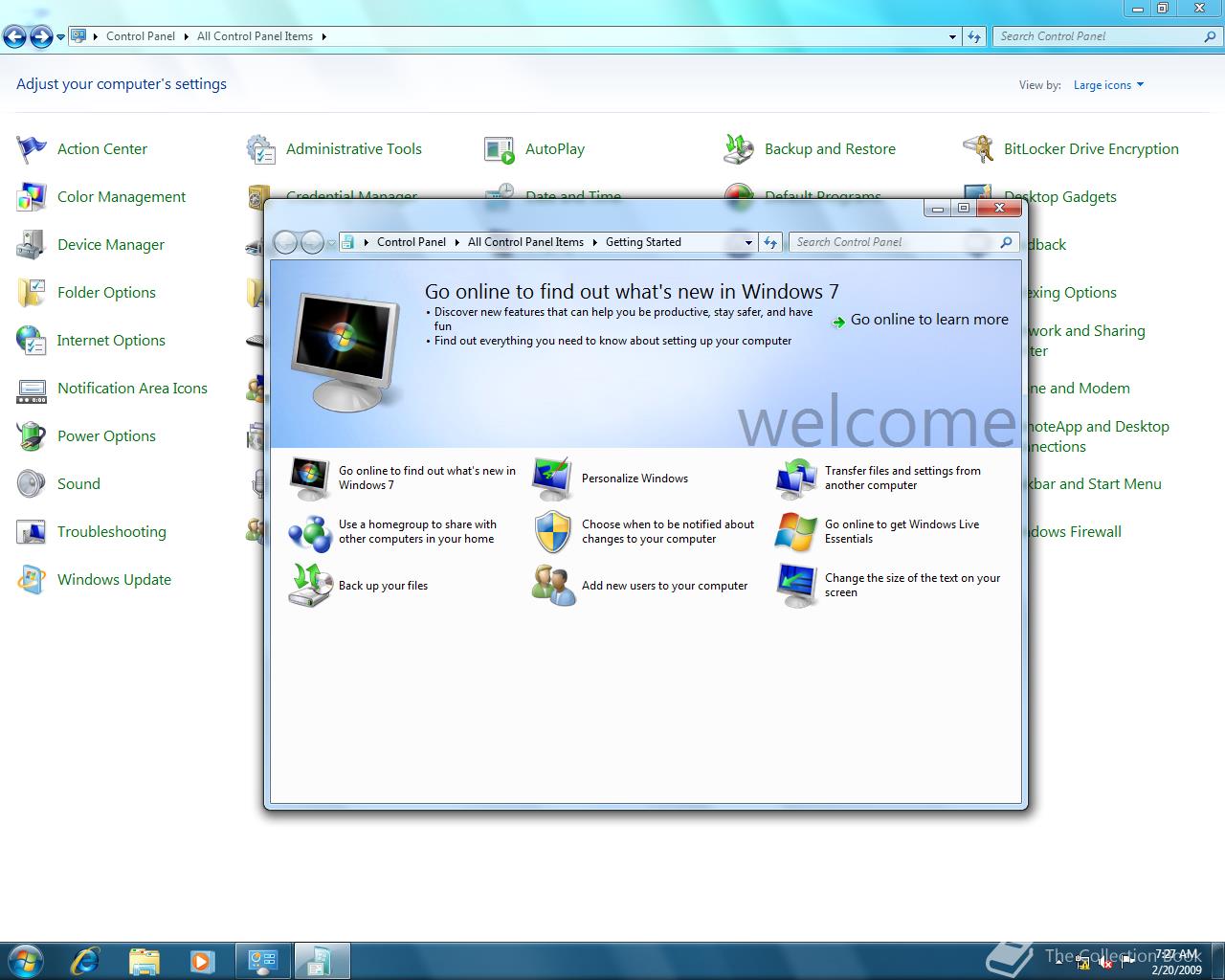Image resolution: width=1225 pixels, height=980 pixels.
Task: Open the Color Management icon
Action: click(x=32, y=196)
